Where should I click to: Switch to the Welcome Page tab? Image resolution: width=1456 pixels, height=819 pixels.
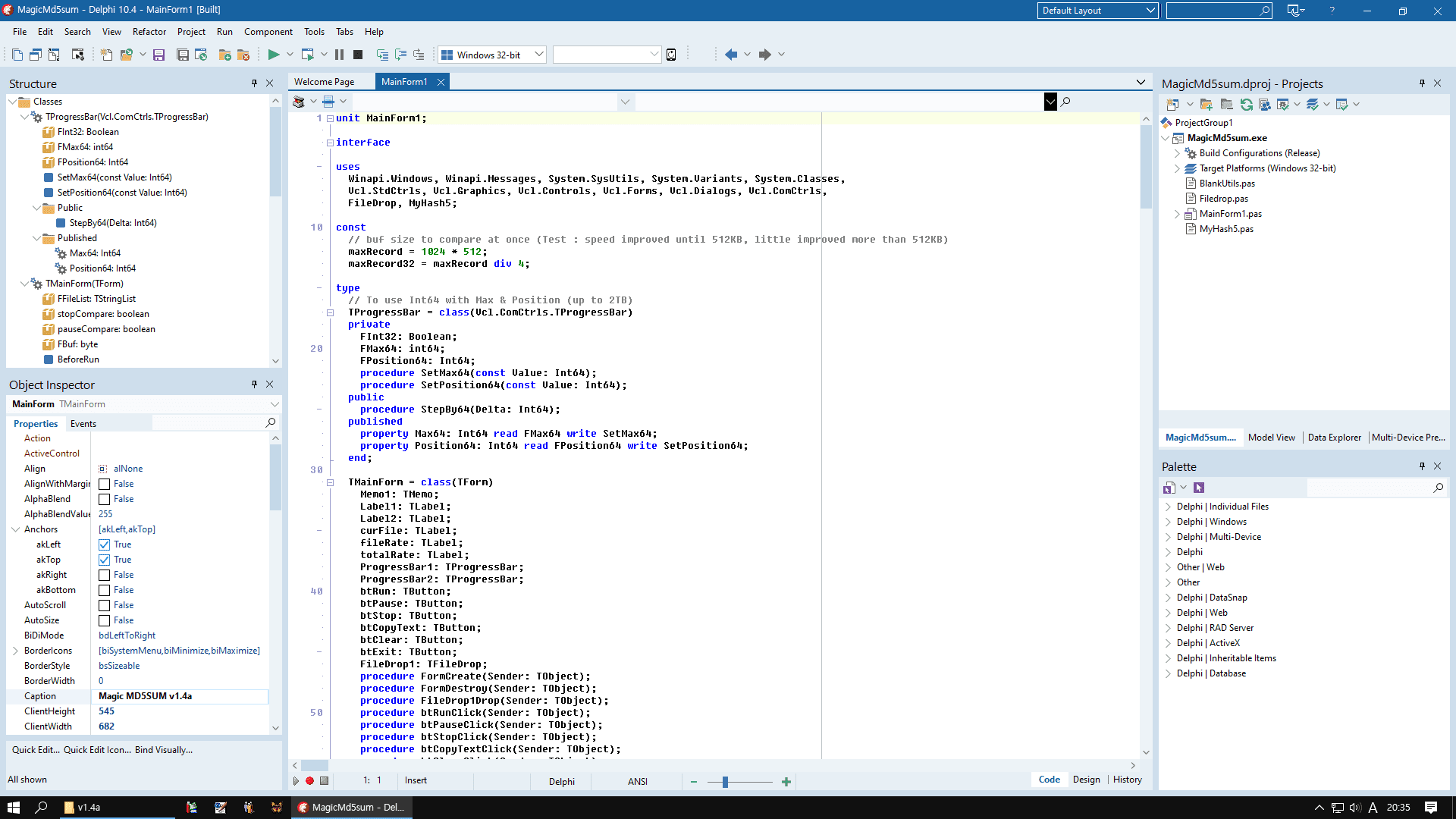(x=324, y=82)
